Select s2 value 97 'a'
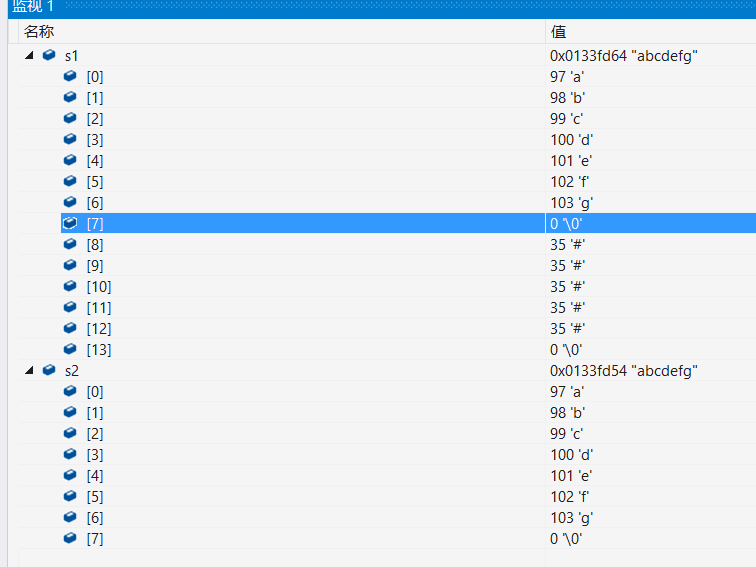This screenshot has width=756, height=567. tap(567, 392)
